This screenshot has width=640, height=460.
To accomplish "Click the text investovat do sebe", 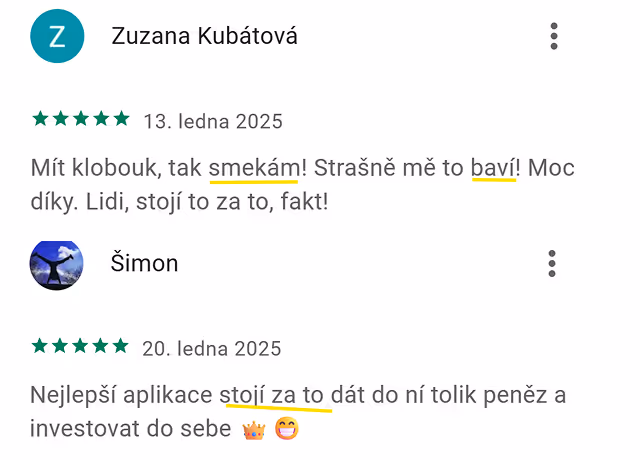I will pyautogui.click(x=131, y=429).
